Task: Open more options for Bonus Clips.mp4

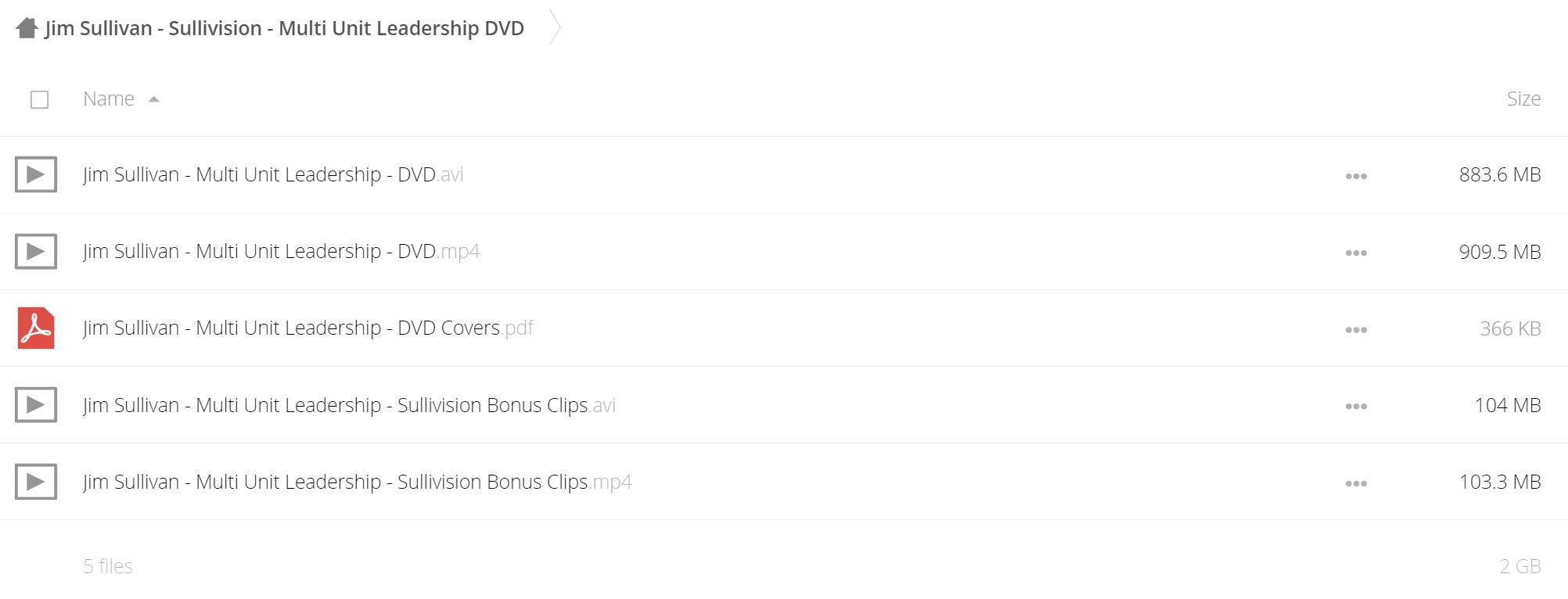Action: (1356, 483)
